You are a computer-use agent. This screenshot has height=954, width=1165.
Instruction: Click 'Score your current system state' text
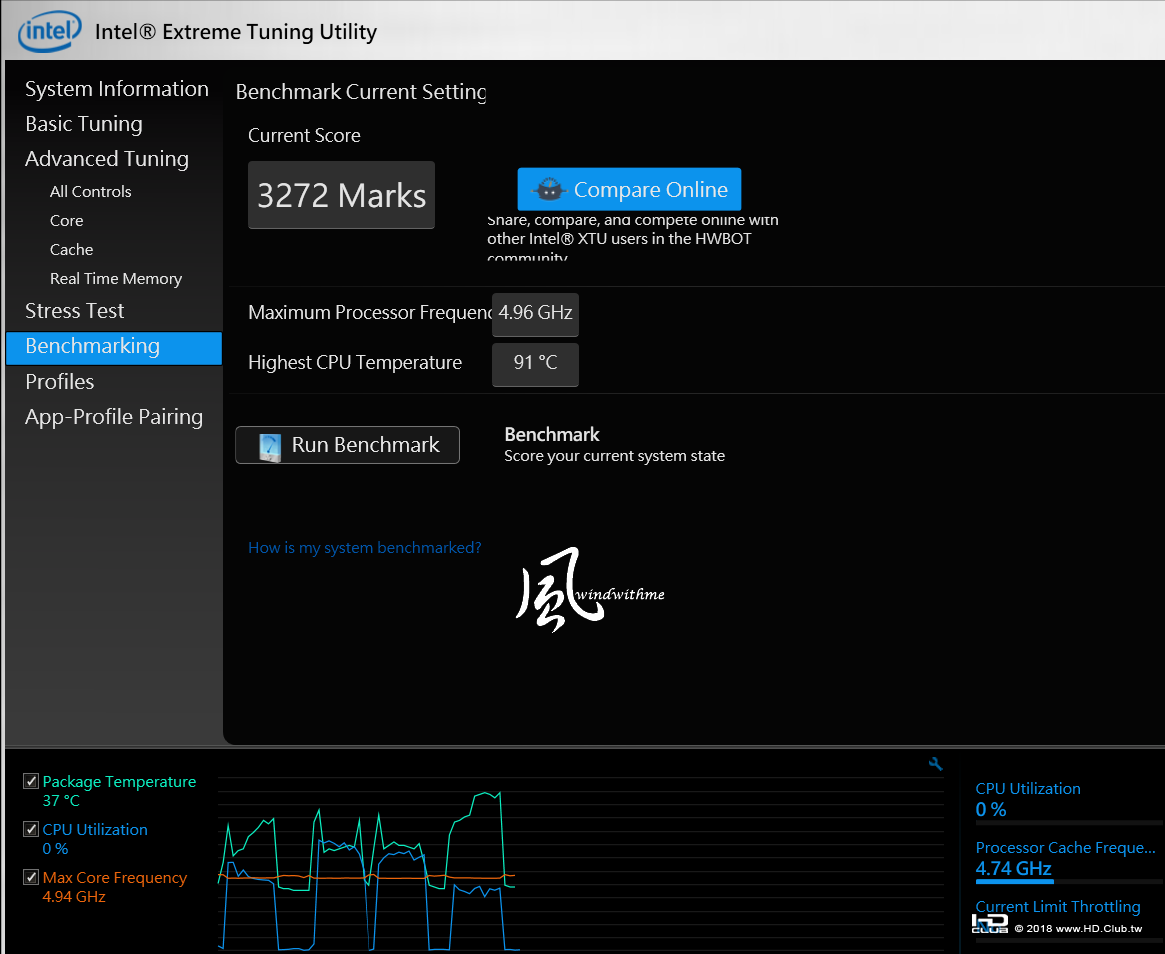pos(614,455)
